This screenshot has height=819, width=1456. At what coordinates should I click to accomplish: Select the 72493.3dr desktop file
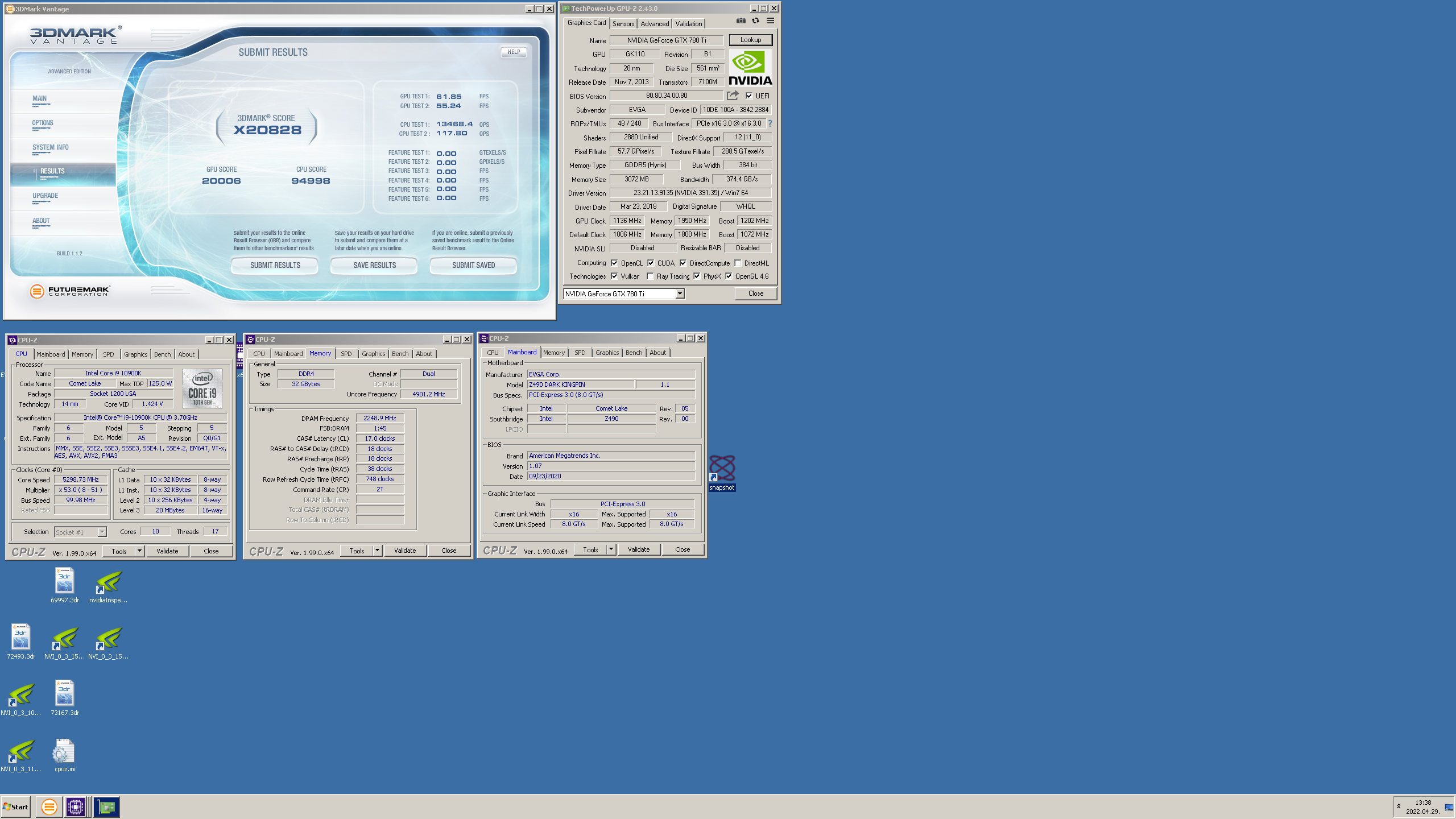click(x=21, y=642)
